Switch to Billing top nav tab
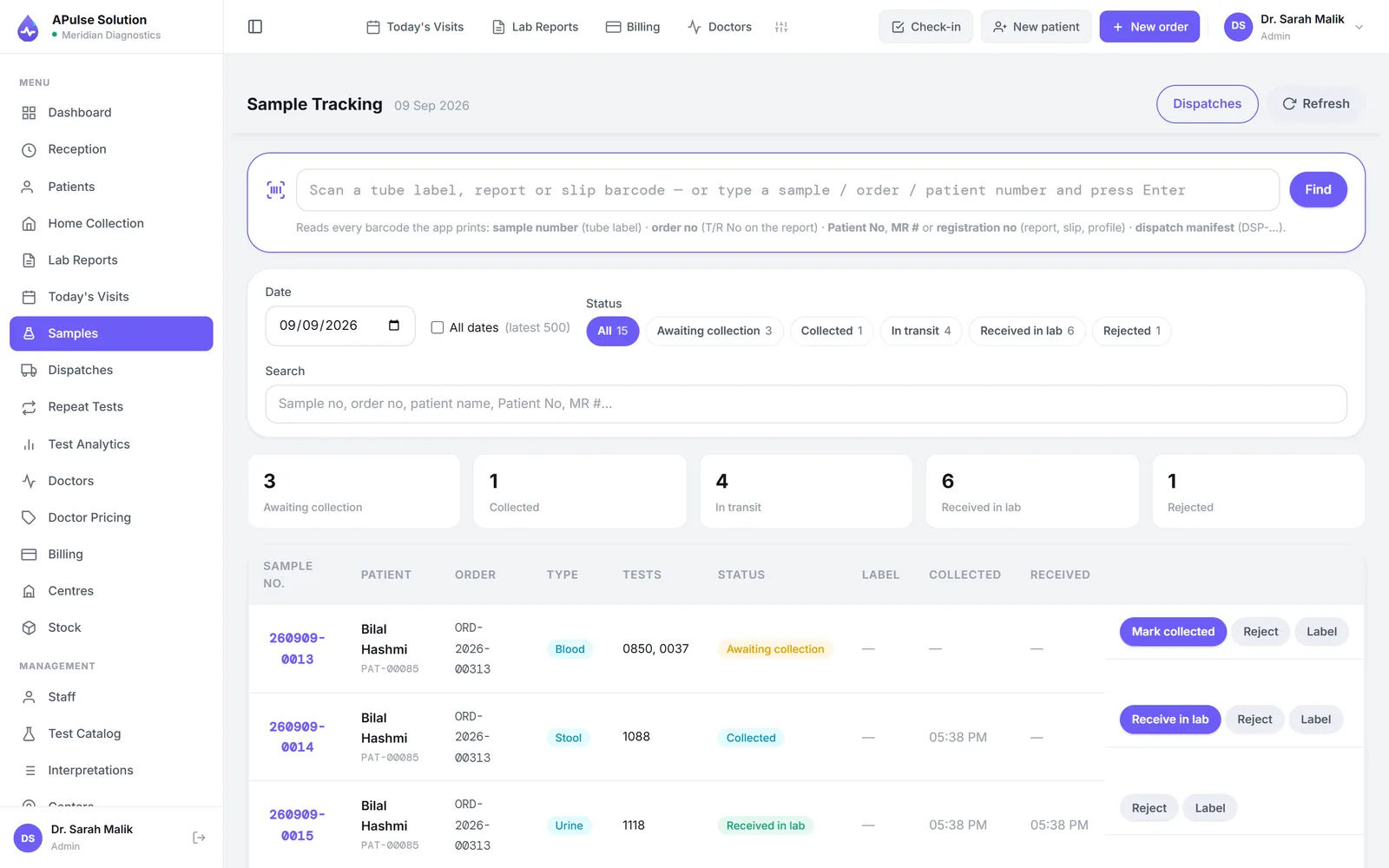The image size is (1389, 868). 633,27
